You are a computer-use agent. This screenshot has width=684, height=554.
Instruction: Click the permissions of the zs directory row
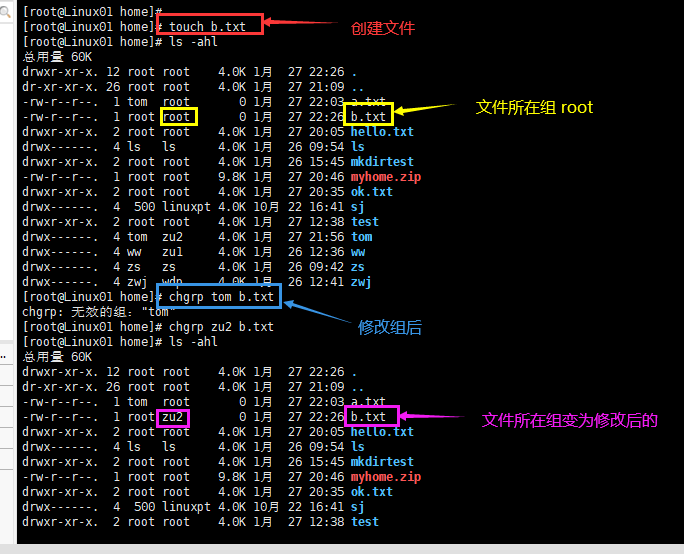[x=60, y=267]
